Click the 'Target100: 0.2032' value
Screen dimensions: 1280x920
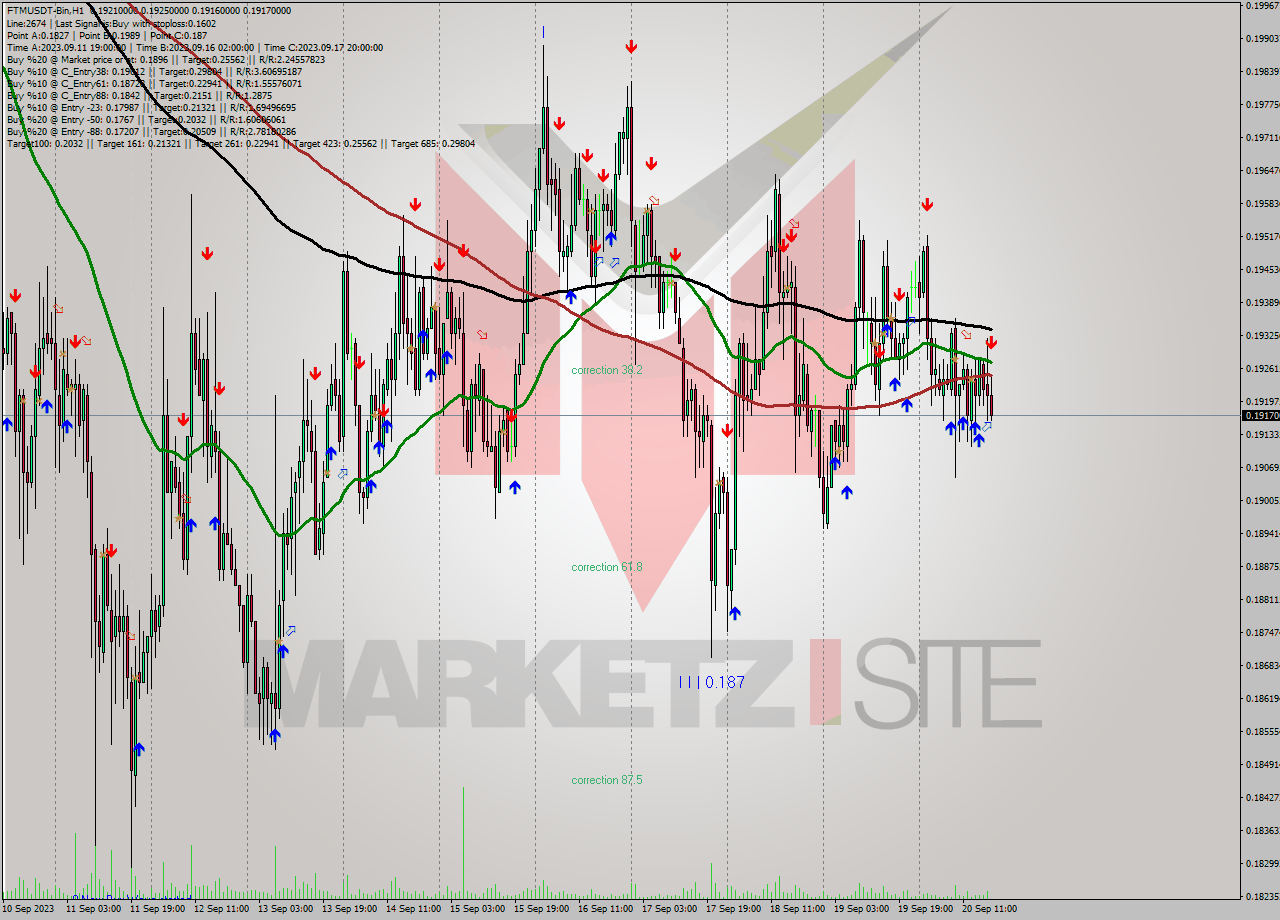click(45, 143)
